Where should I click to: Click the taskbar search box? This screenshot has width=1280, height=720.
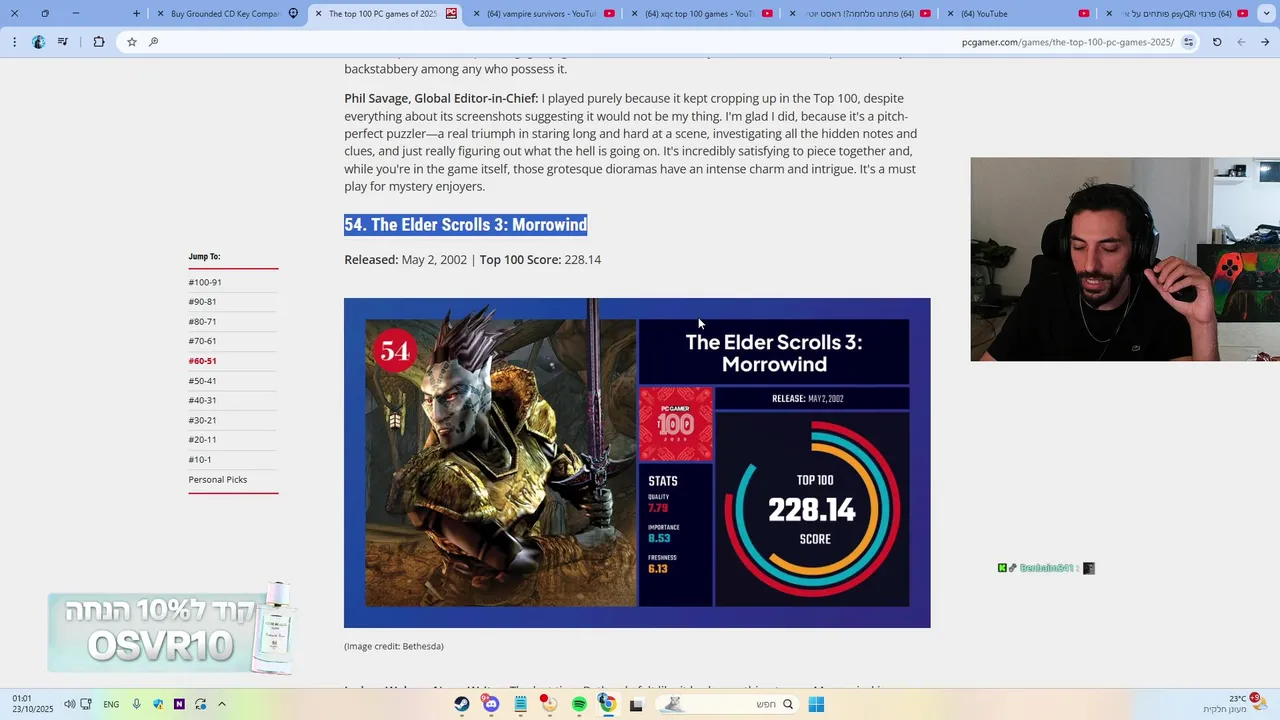point(728,704)
